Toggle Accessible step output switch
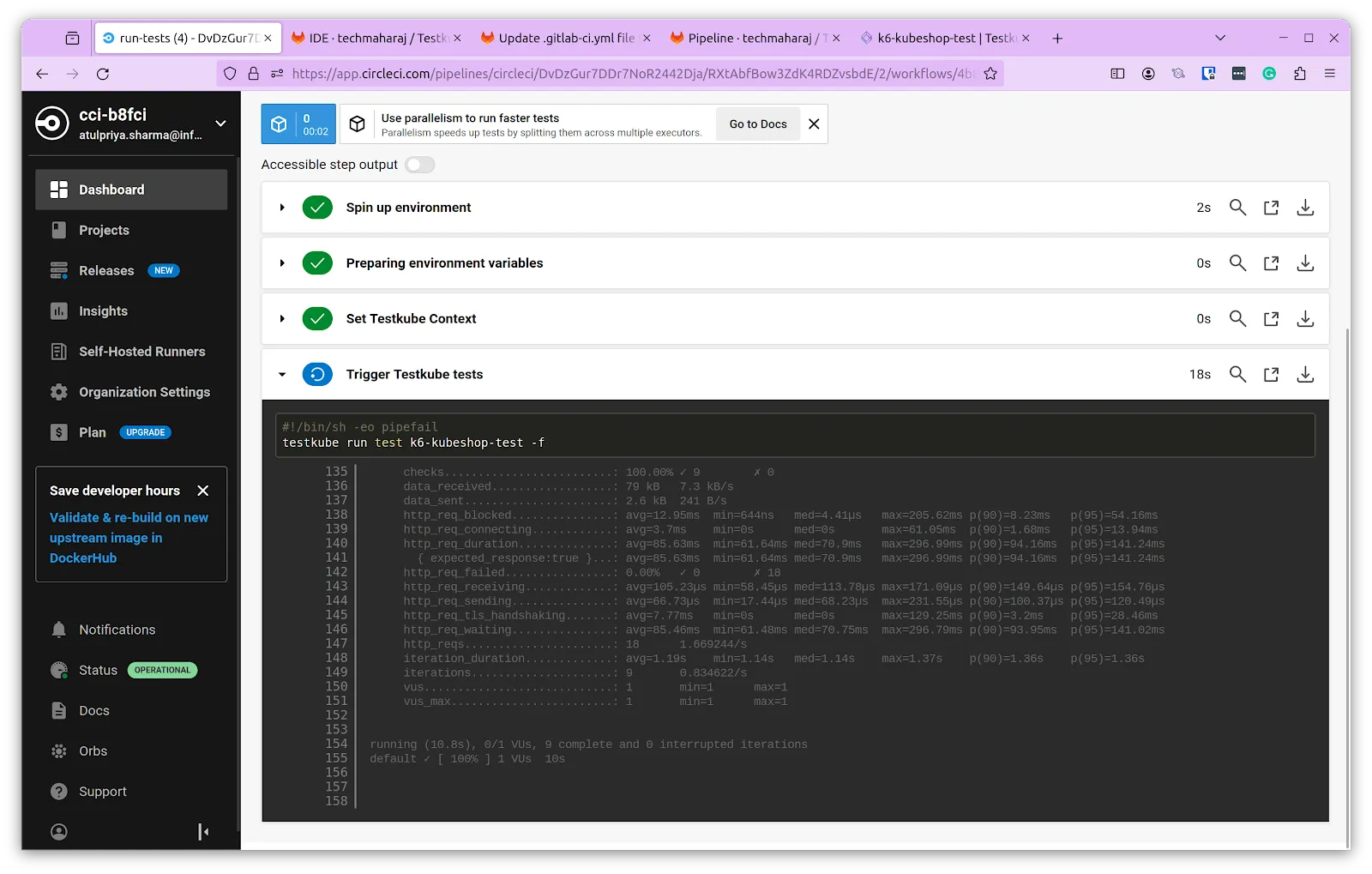Viewport: 1372px width, 874px height. (420, 165)
